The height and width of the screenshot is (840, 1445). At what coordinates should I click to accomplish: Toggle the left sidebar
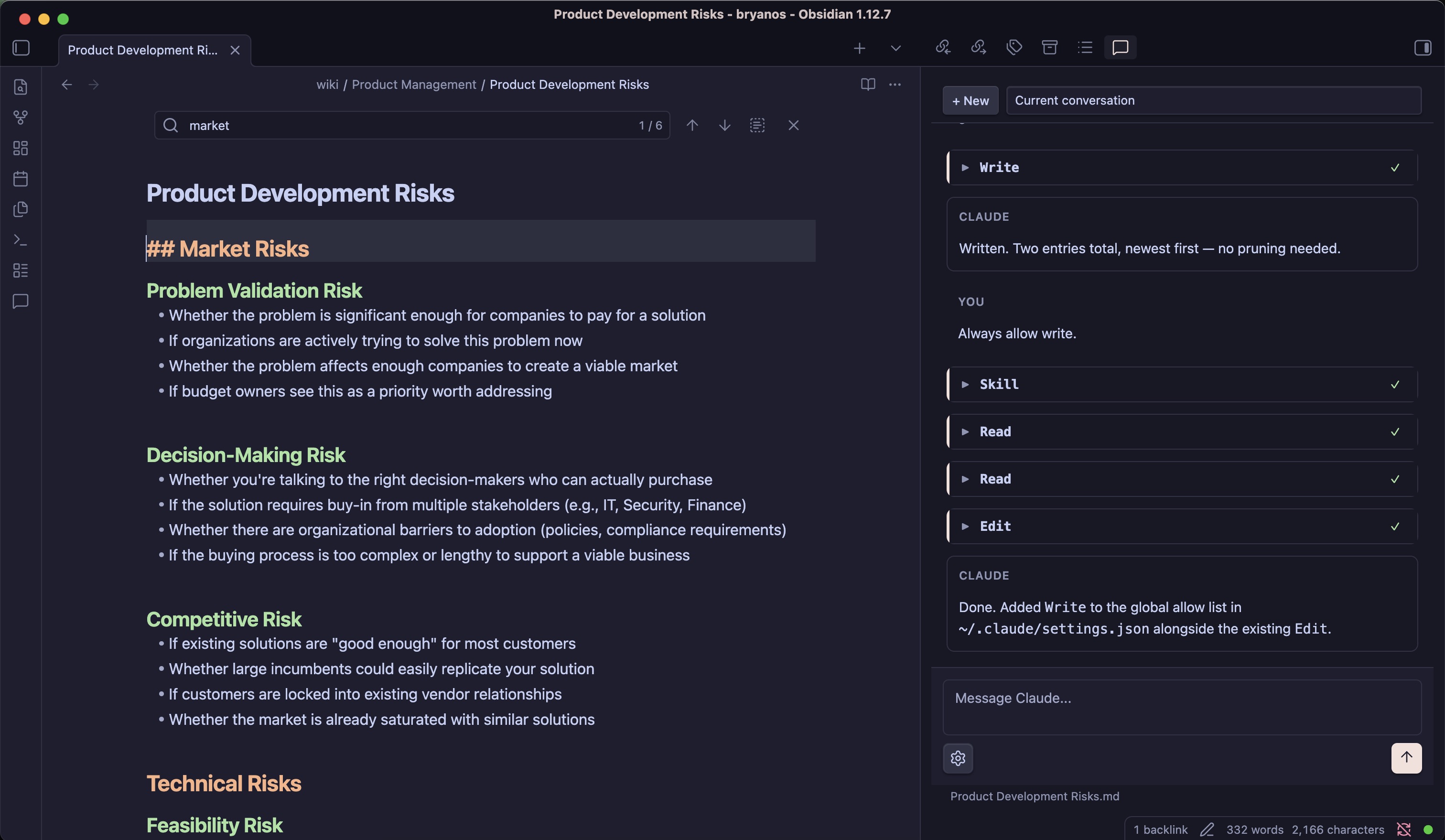pyautogui.click(x=21, y=48)
